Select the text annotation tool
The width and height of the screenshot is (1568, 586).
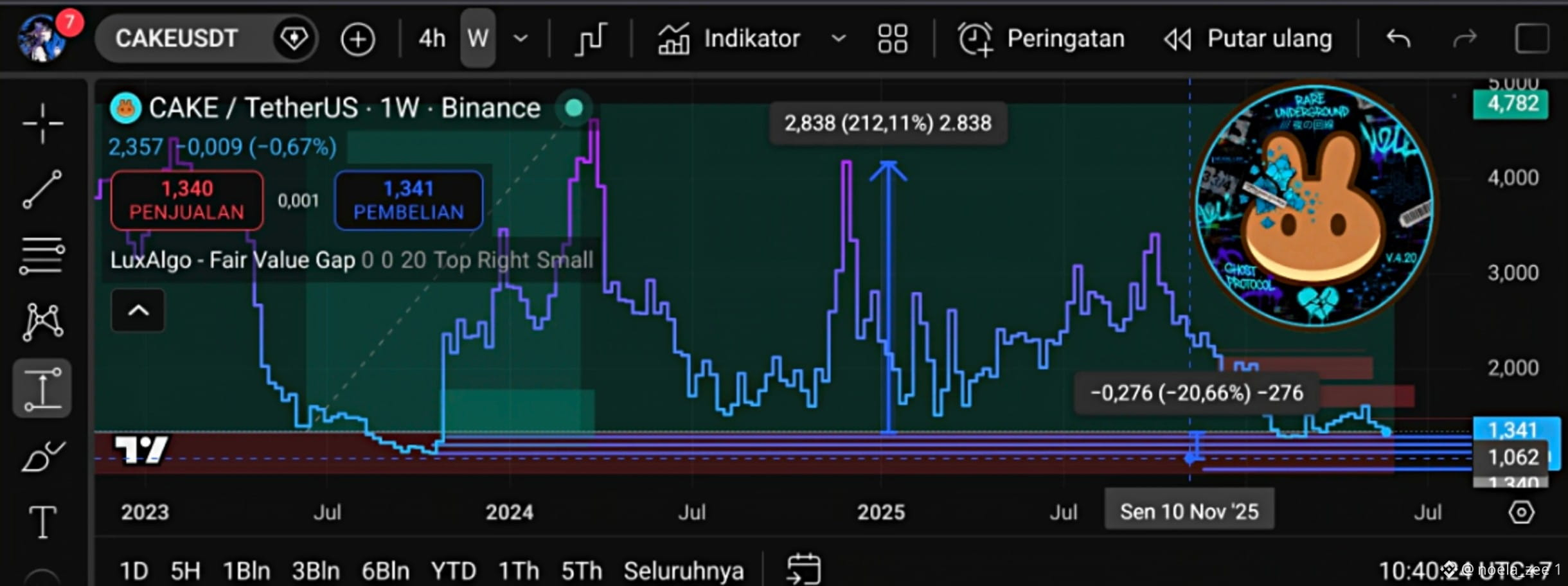(42, 521)
